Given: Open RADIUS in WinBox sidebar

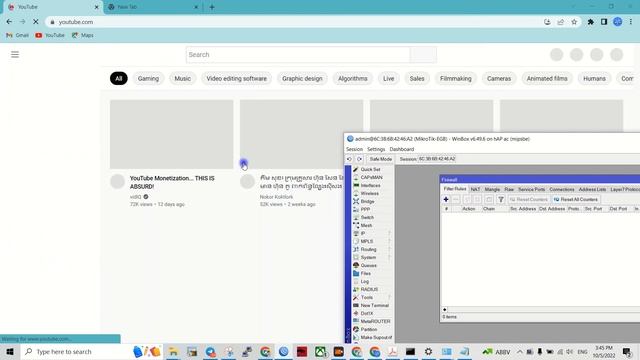Looking at the screenshot, I should [369, 289].
